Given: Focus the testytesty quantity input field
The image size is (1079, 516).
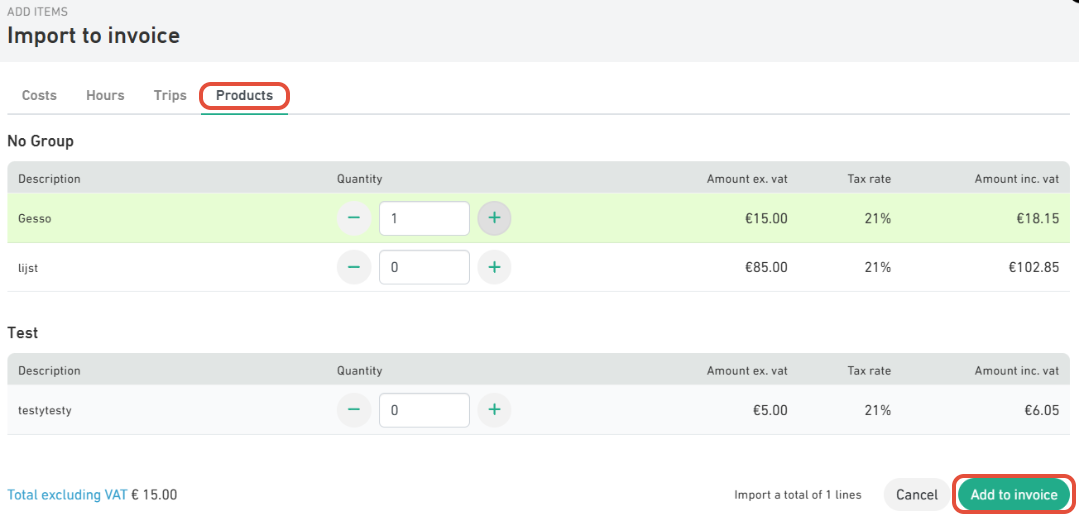Looking at the screenshot, I should (425, 410).
